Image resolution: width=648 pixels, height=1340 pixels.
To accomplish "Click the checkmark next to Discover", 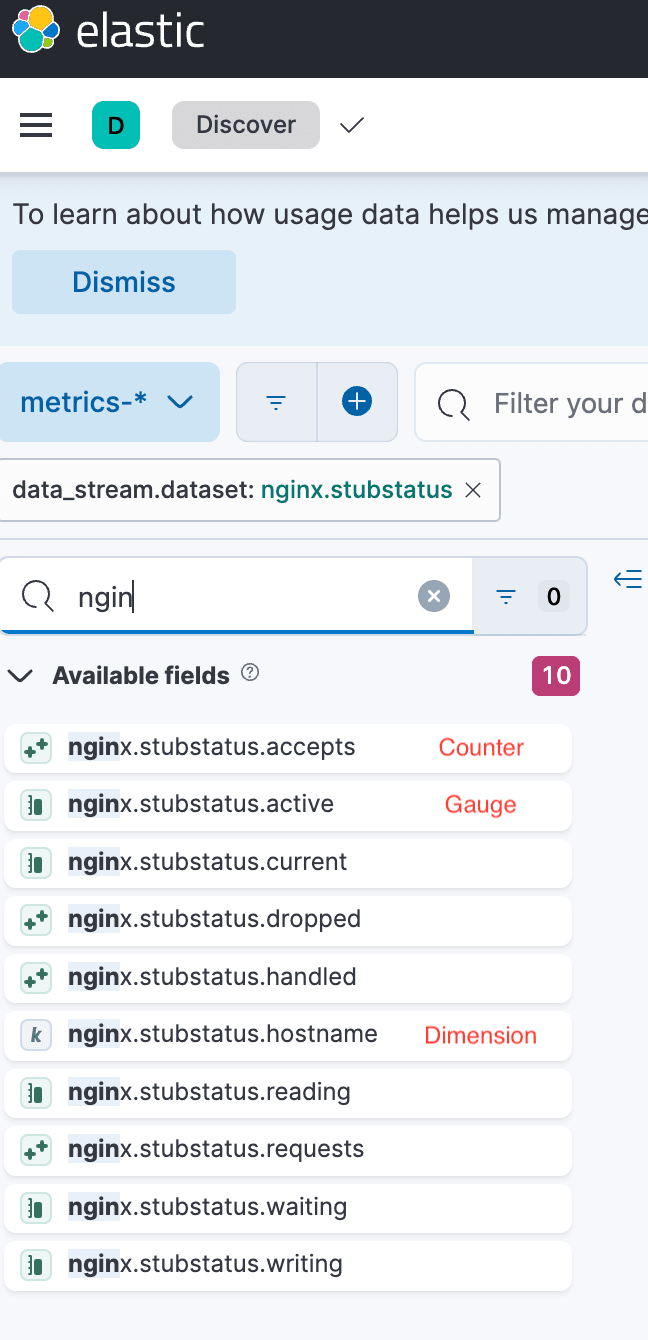I will point(352,126).
